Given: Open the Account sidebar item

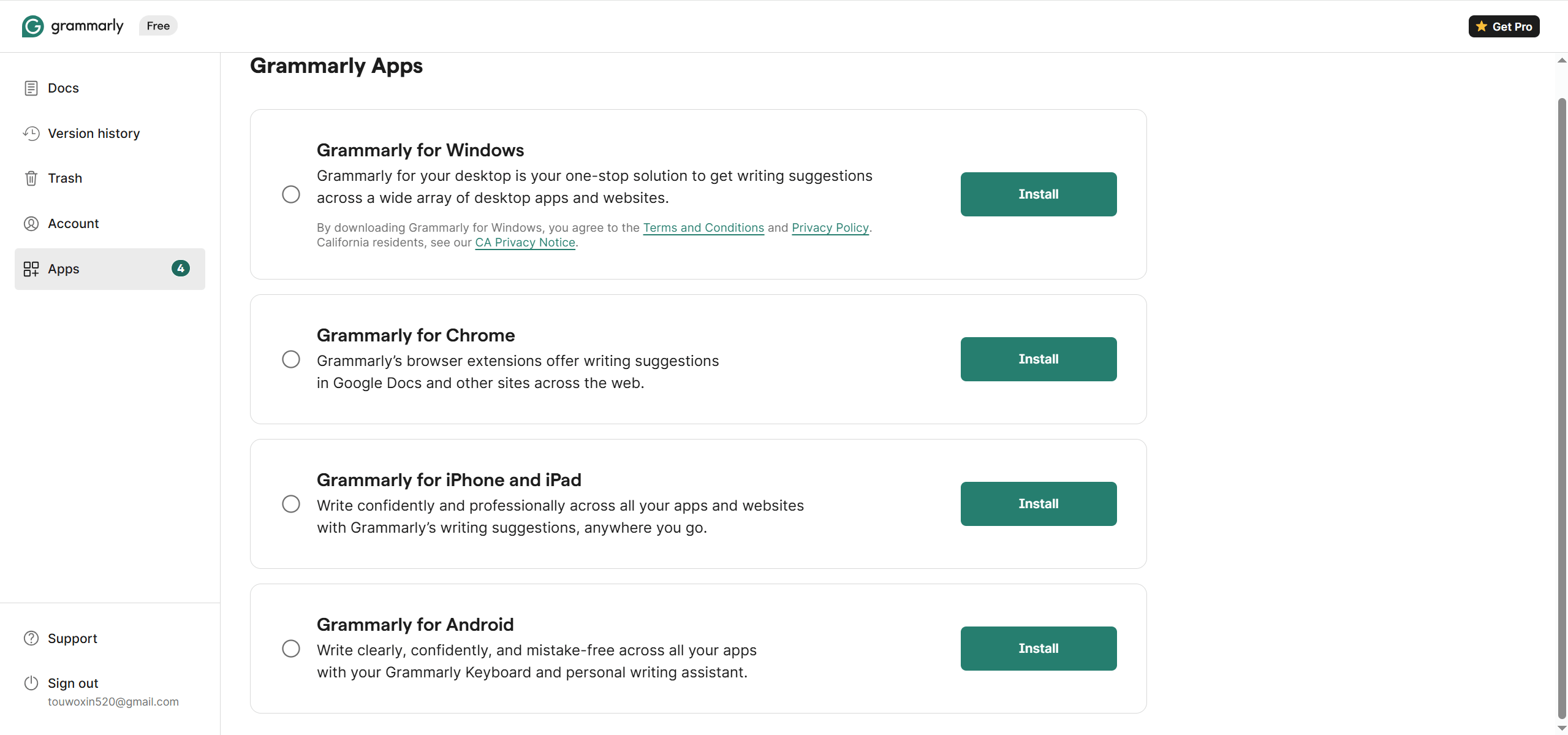Looking at the screenshot, I should (74, 224).
